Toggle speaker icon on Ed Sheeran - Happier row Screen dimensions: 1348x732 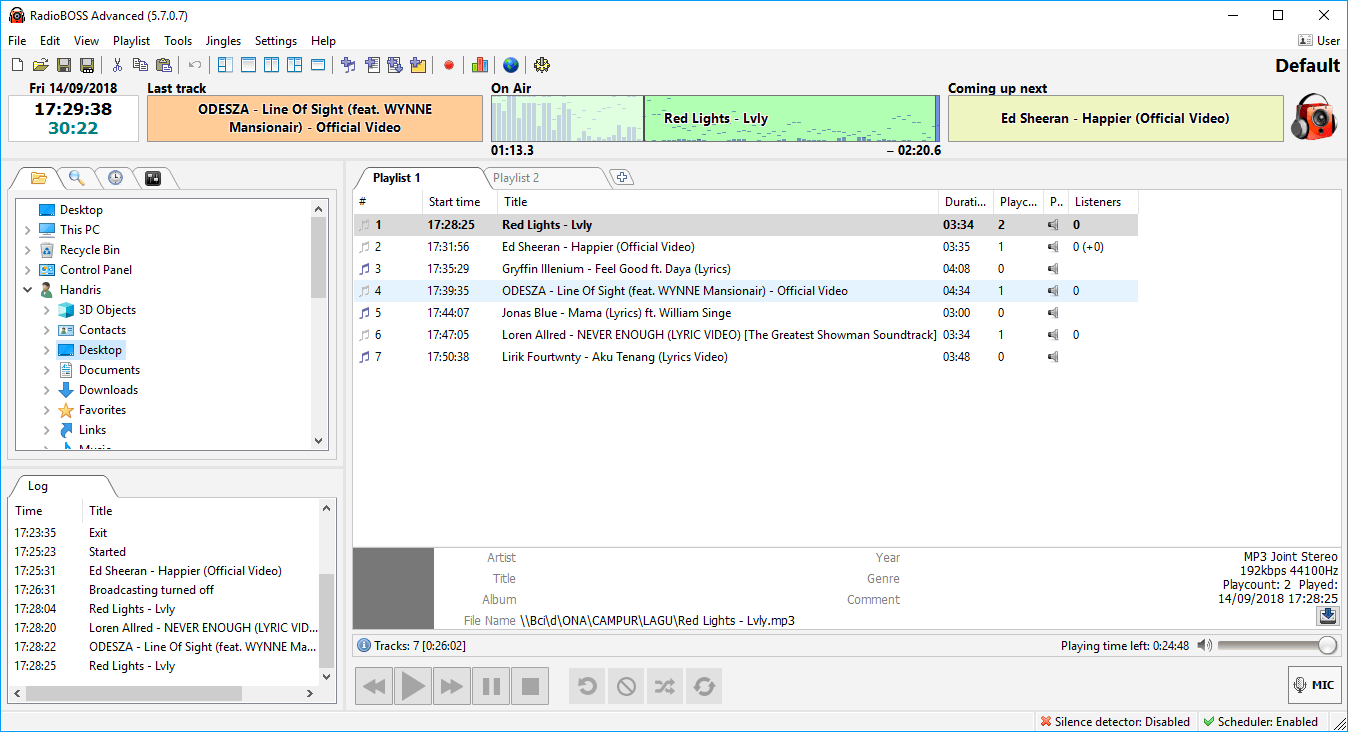click(x=1054, y=247)
